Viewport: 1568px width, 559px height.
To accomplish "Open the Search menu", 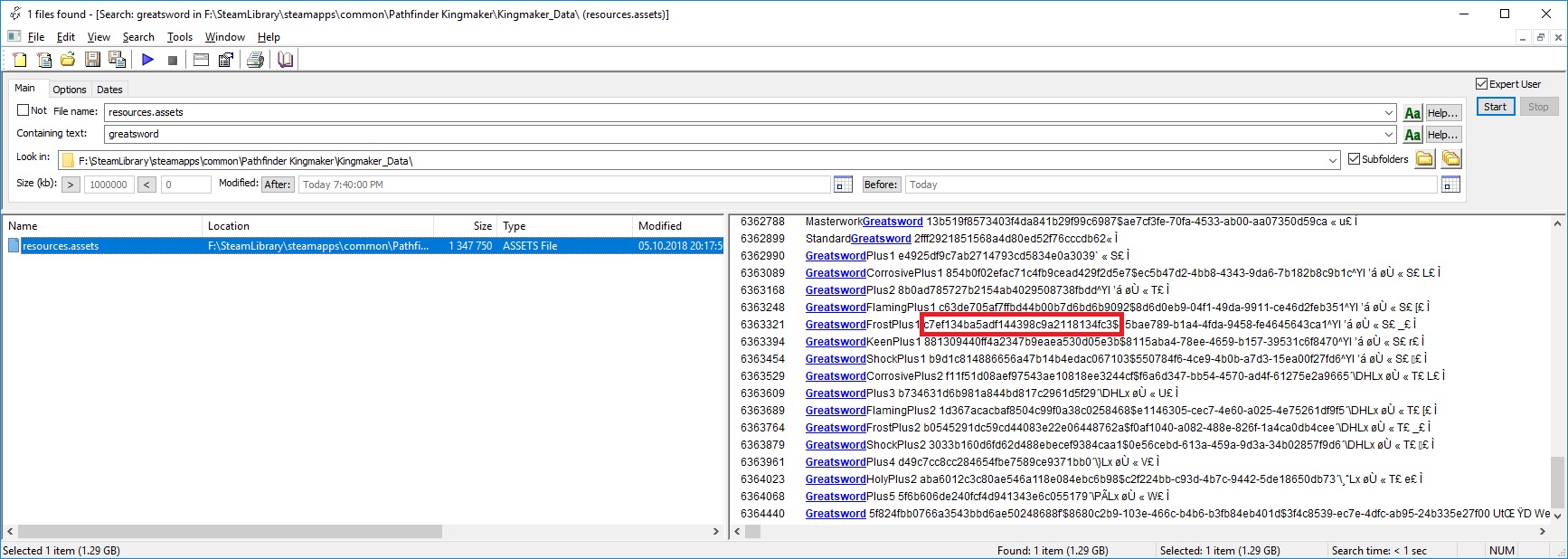I will pyautogui.click(x=138, y=37).
